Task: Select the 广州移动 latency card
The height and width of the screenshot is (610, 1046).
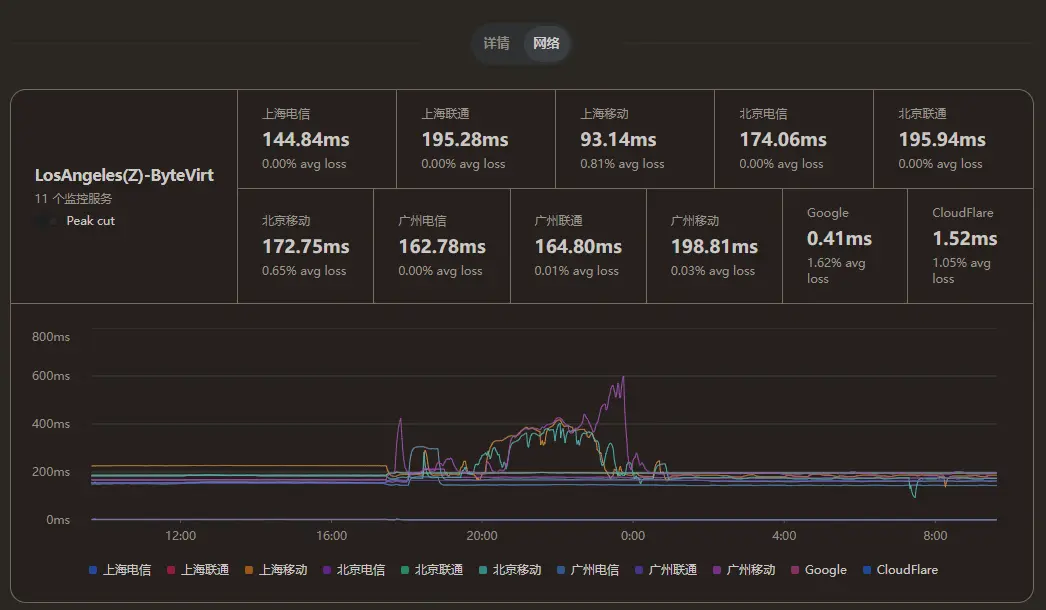Action: click(714, 246)
